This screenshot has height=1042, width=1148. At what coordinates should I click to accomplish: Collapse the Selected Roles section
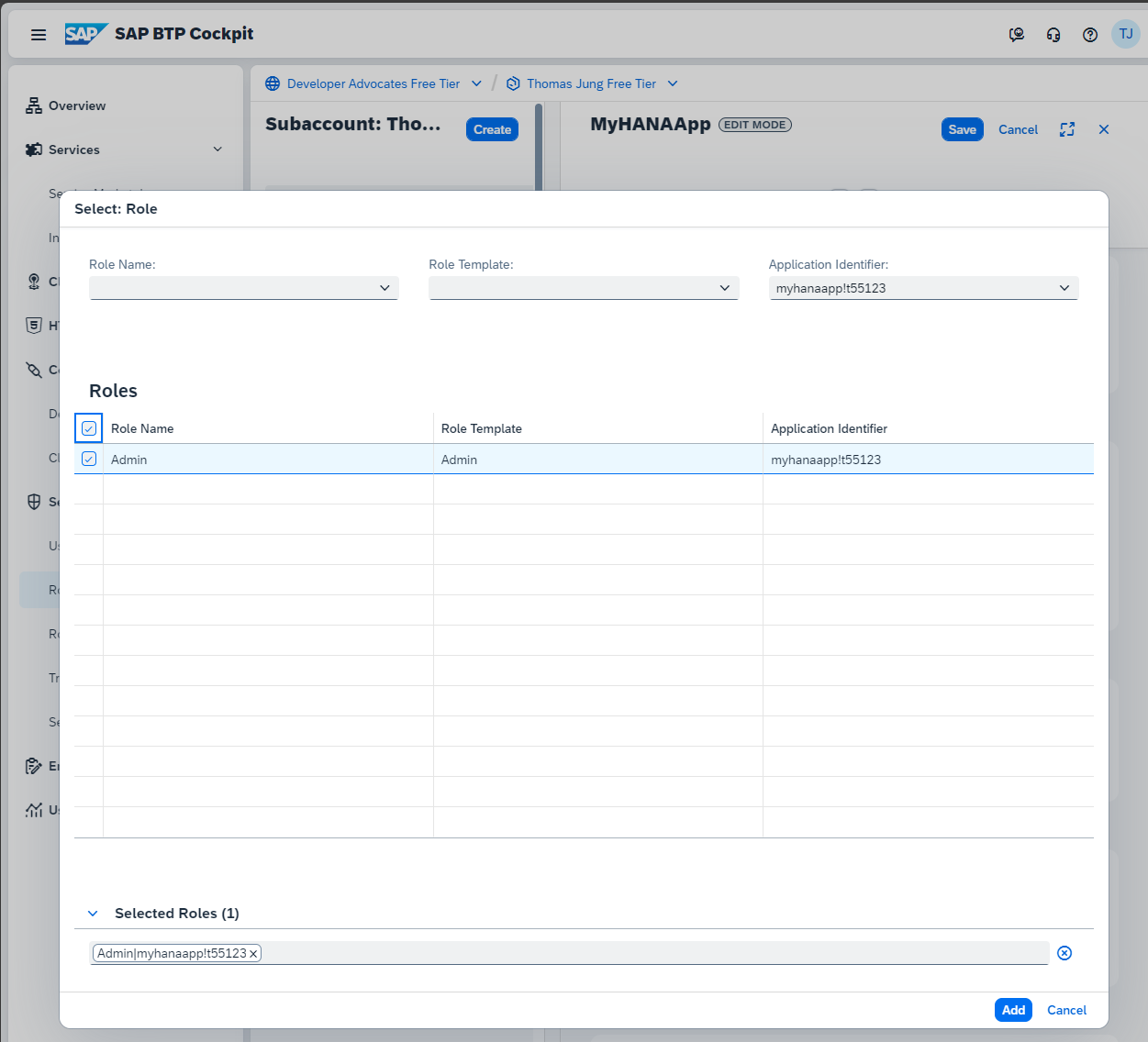click(x=93, y=914)
